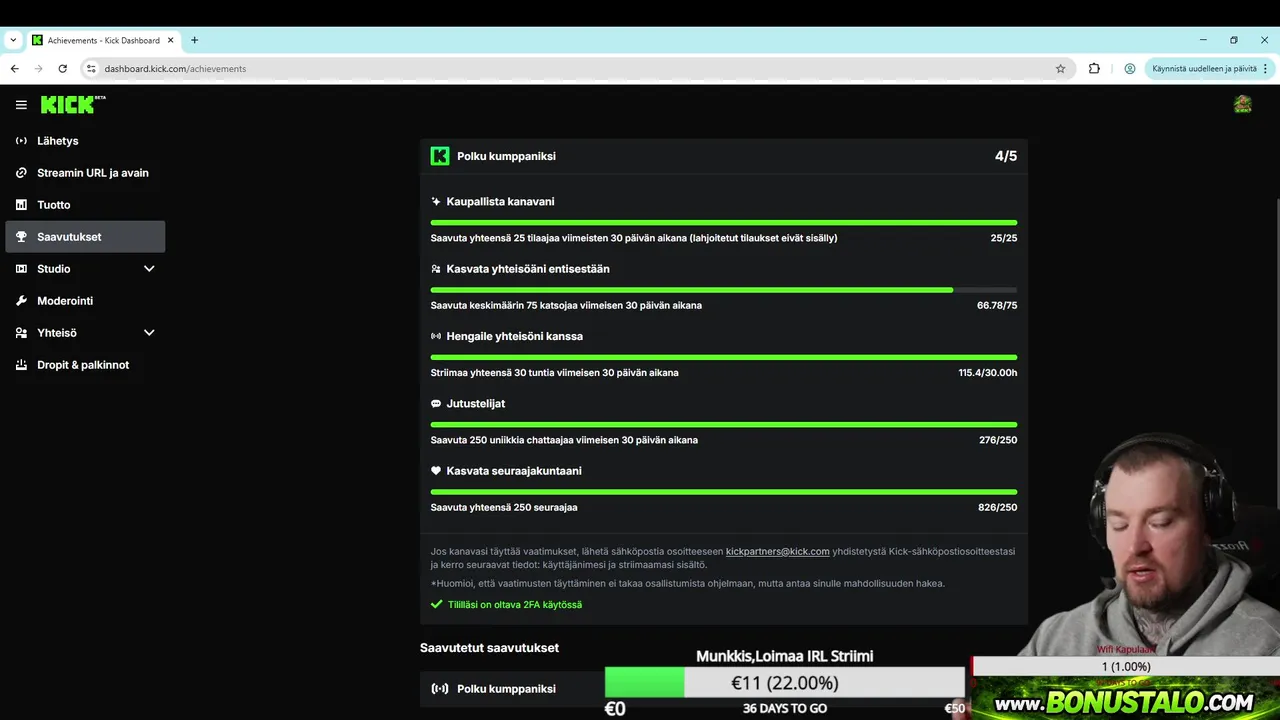Click the Yhteisö people icon
Screen dimensions: 1280x720
21,333
